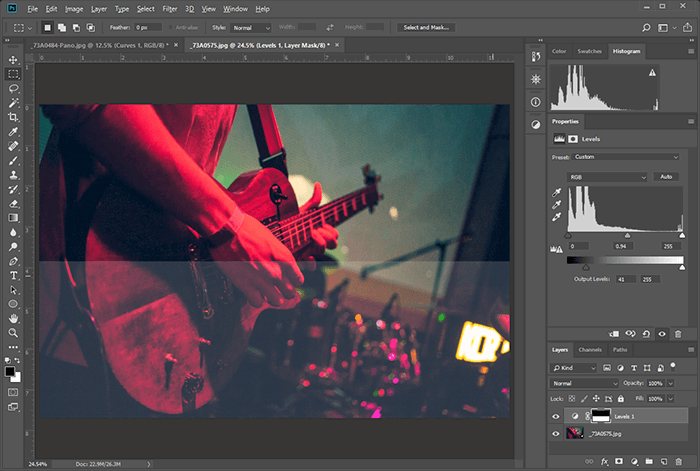The width and height of the screenshot is (700, 471).
Task: Select the Brush tool
Action: click(13, 160)
